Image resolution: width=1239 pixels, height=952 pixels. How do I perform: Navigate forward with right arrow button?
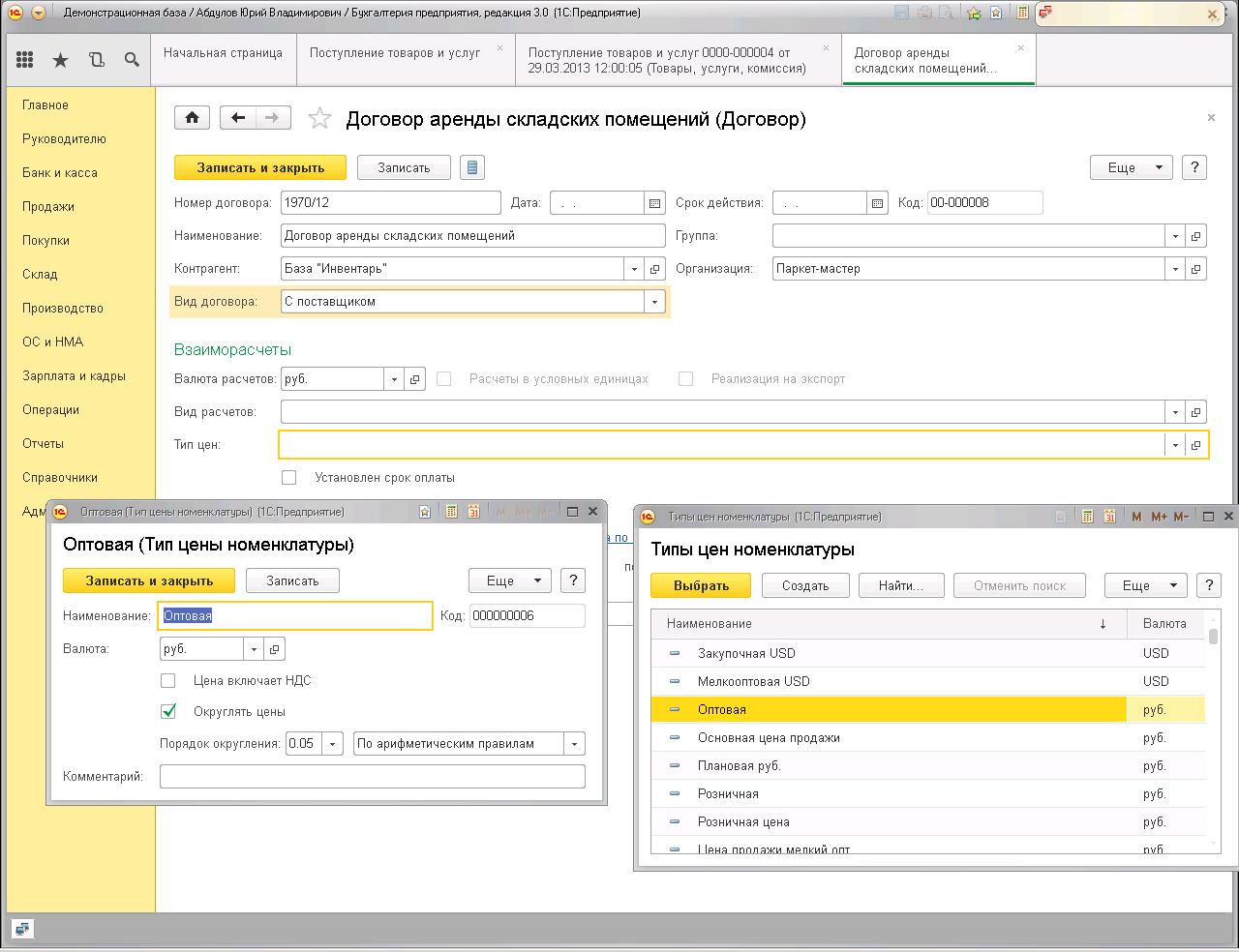coord(273,118)
